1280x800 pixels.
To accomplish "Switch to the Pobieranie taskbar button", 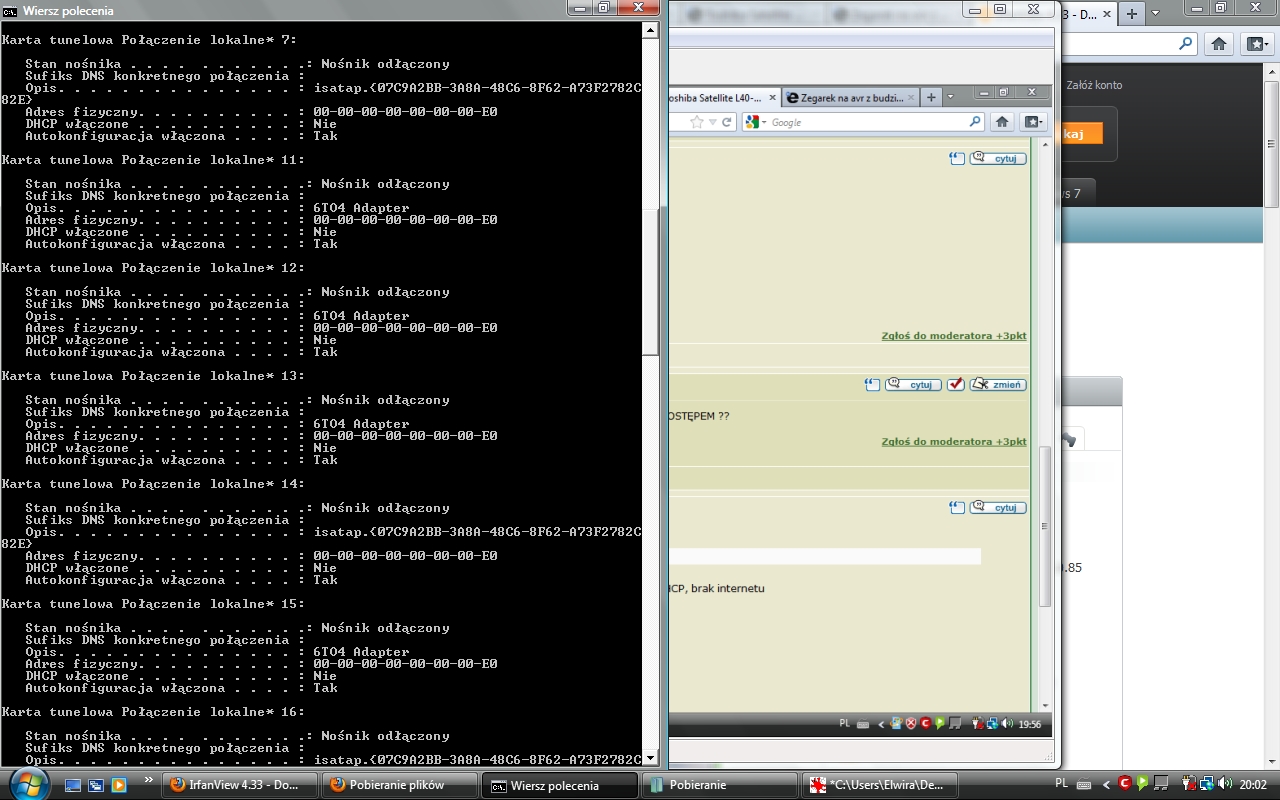I will [x=720, y=785].
